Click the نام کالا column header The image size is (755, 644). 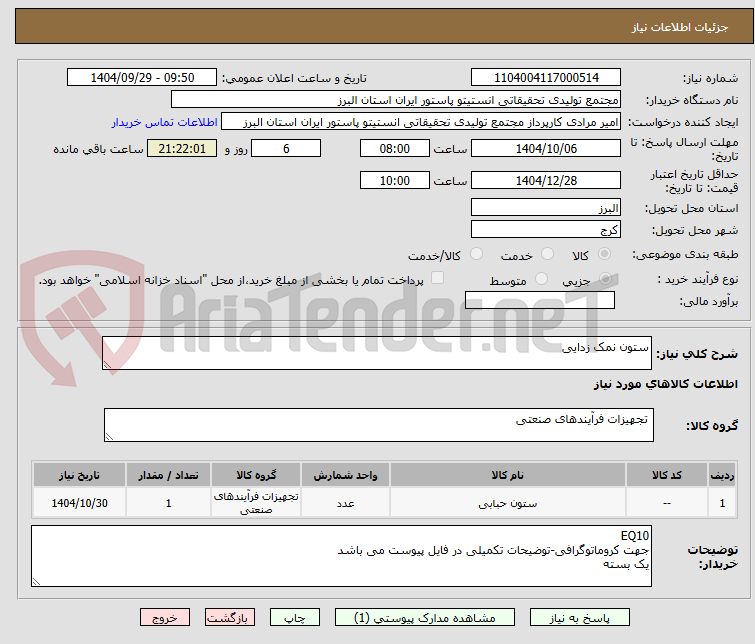(508, 475)
